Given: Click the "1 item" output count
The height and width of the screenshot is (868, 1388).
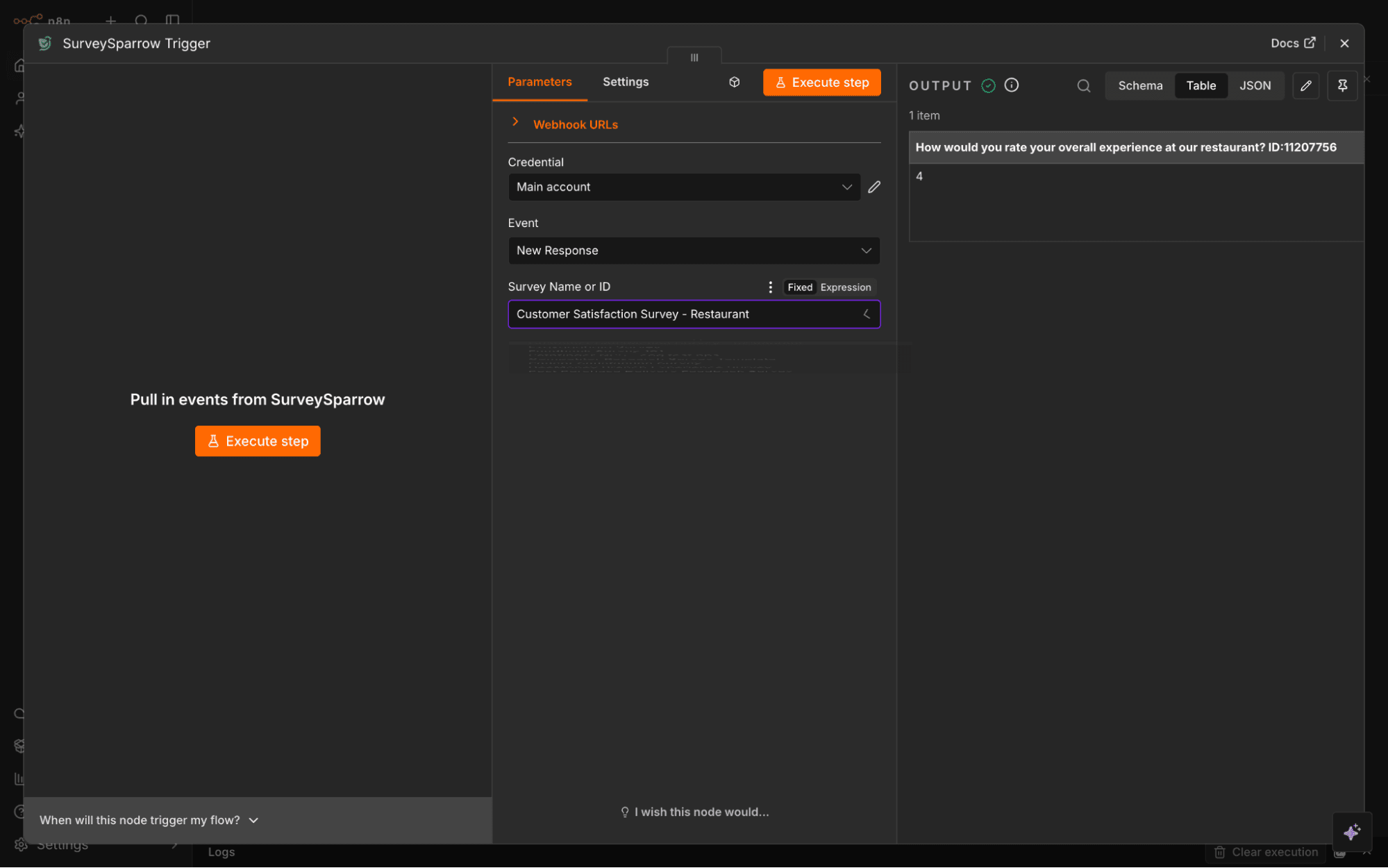Looking at the screenshot, I should (924, 115).
